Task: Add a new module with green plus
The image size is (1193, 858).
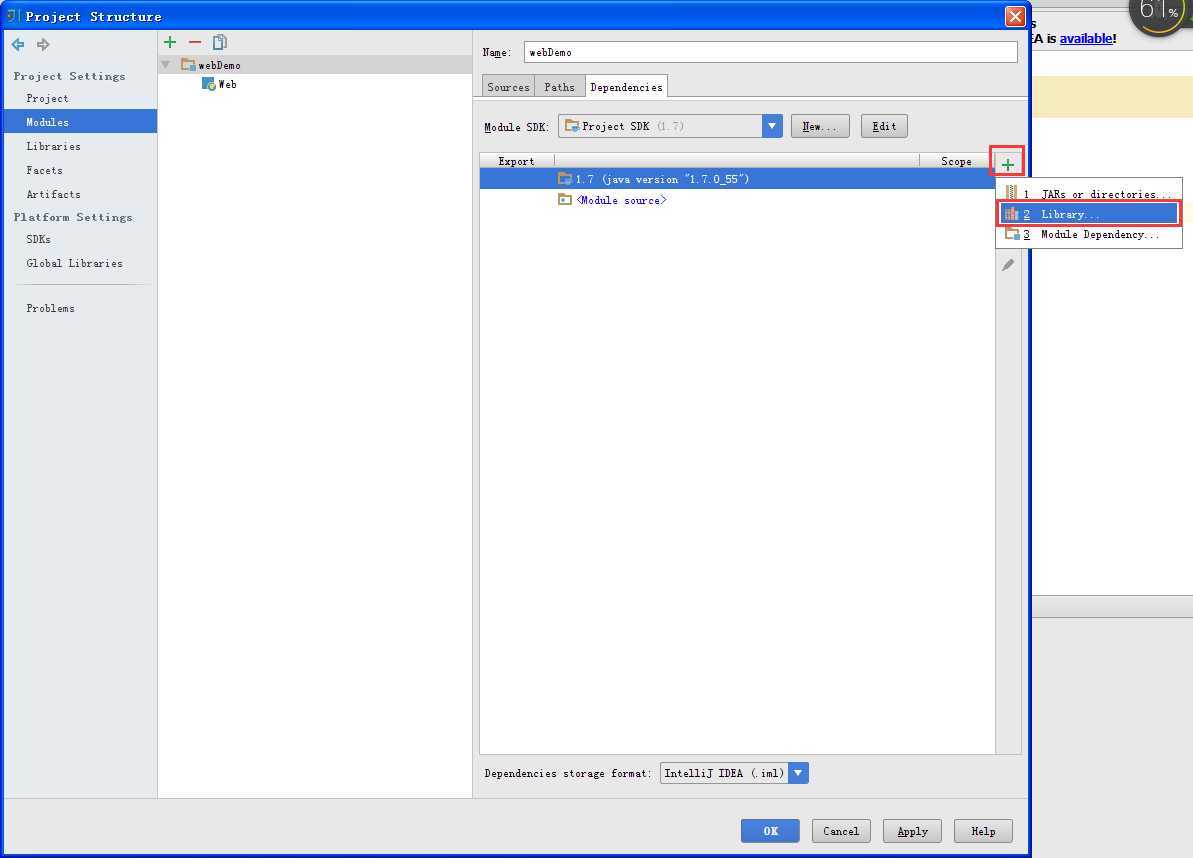Action: [170, 43]
